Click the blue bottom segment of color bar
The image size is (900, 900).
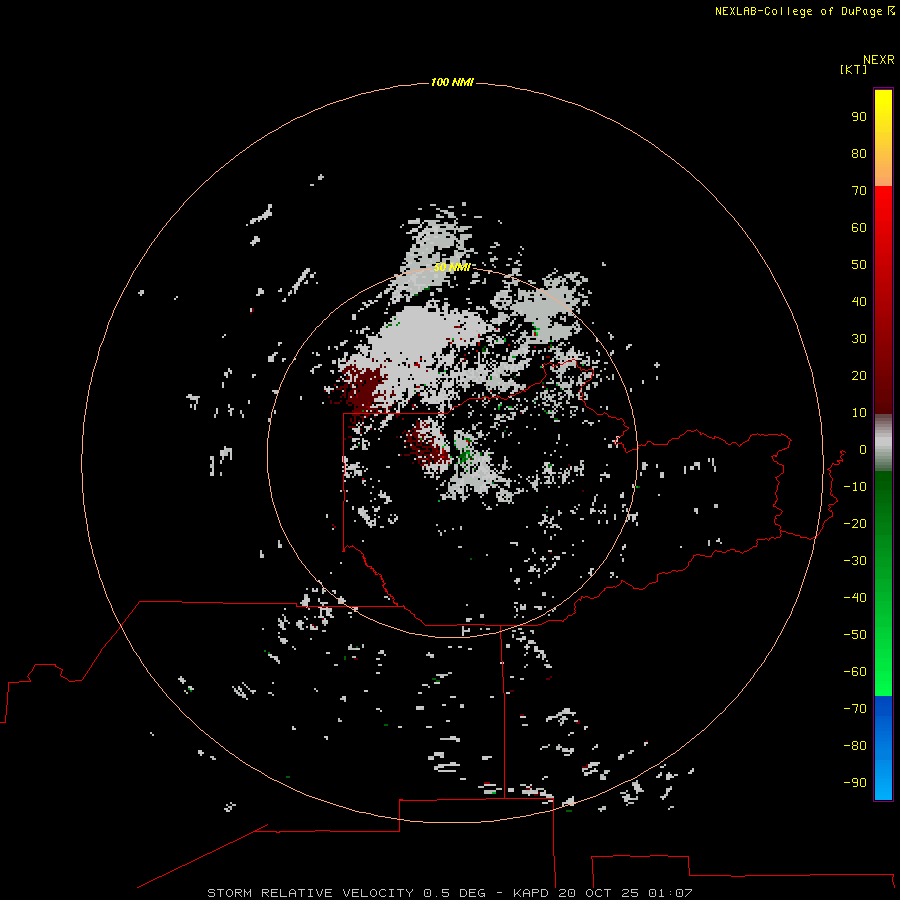(x=883, y=748)
